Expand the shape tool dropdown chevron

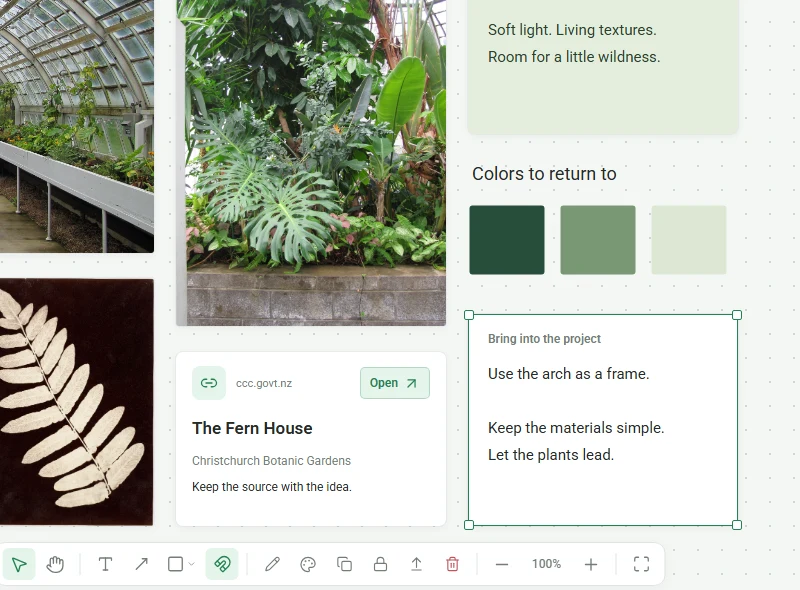point(191,564)
